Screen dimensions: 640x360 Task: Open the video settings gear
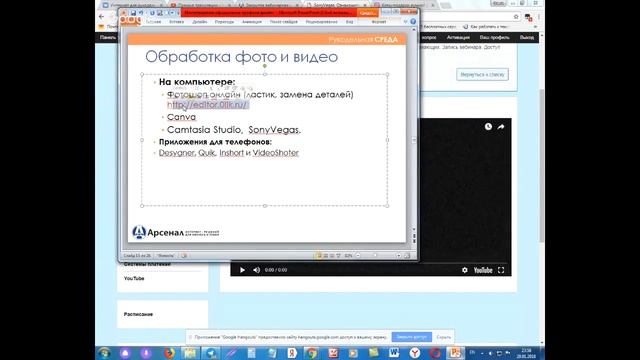click(x=464, y=270)
